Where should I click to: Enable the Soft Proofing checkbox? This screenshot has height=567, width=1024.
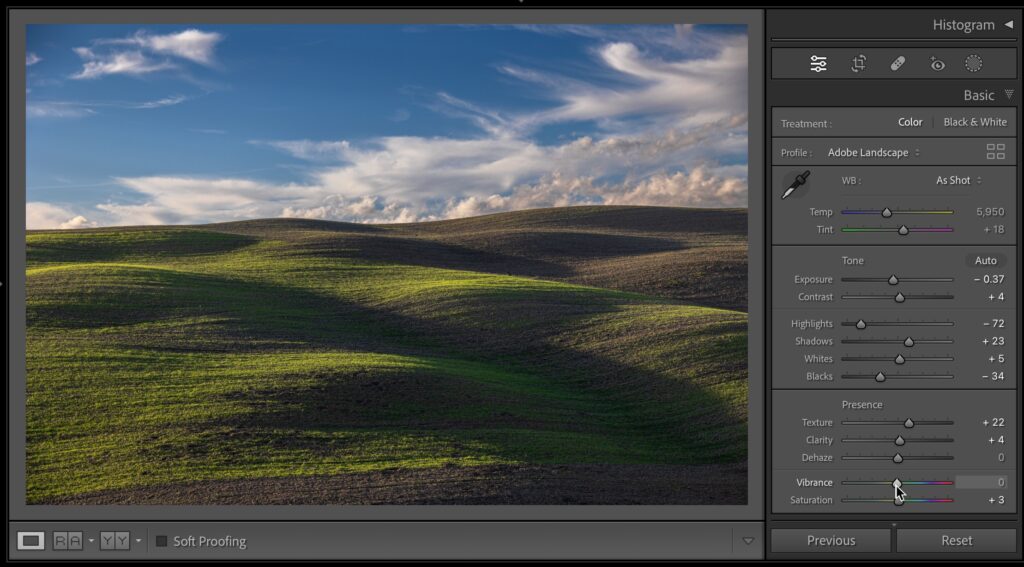click(161, 541)
